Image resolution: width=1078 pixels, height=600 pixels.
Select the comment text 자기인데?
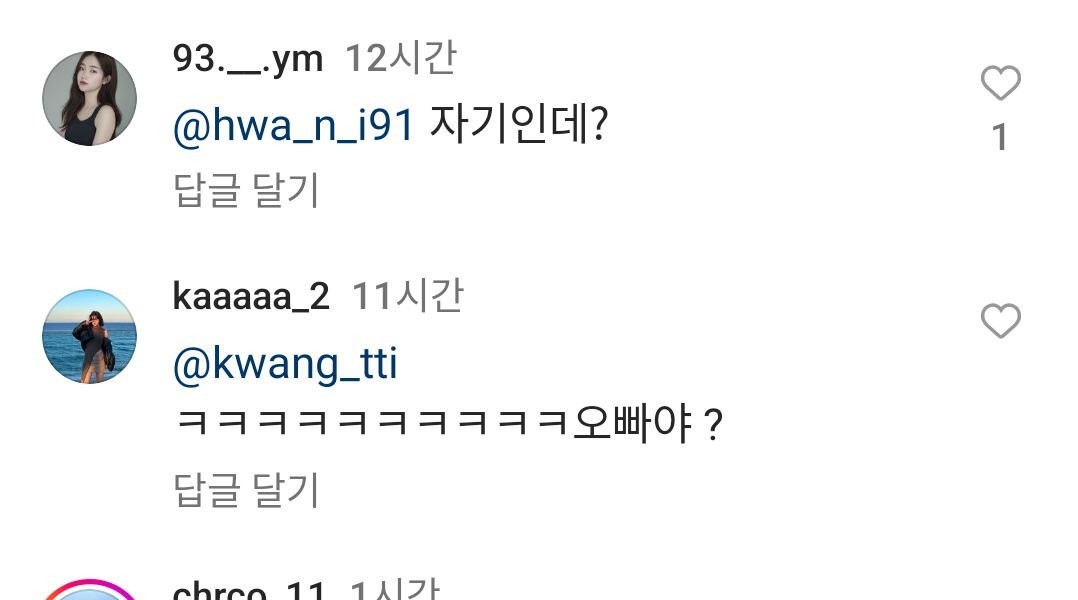tap(519, 124)
